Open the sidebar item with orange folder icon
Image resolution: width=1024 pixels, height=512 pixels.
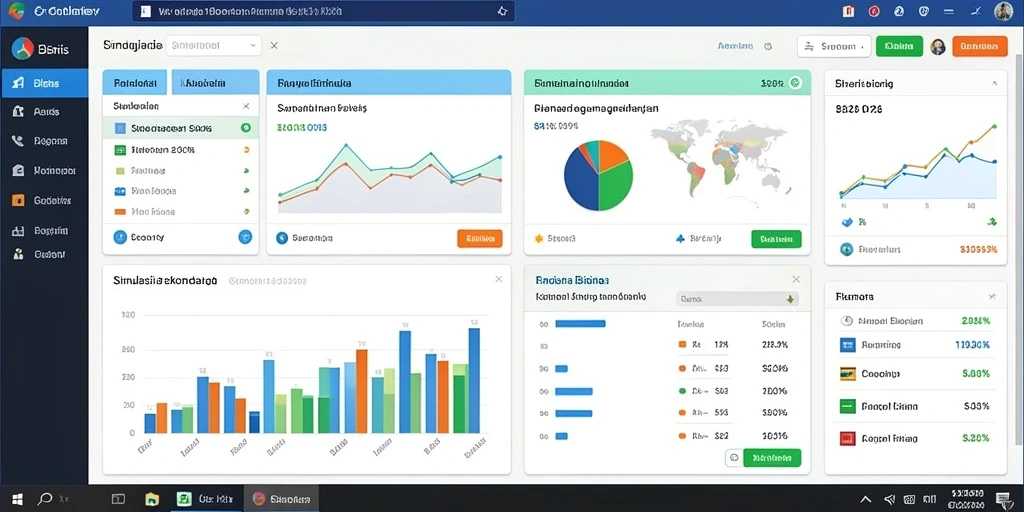pyautogui.click(x=44, y=200)
